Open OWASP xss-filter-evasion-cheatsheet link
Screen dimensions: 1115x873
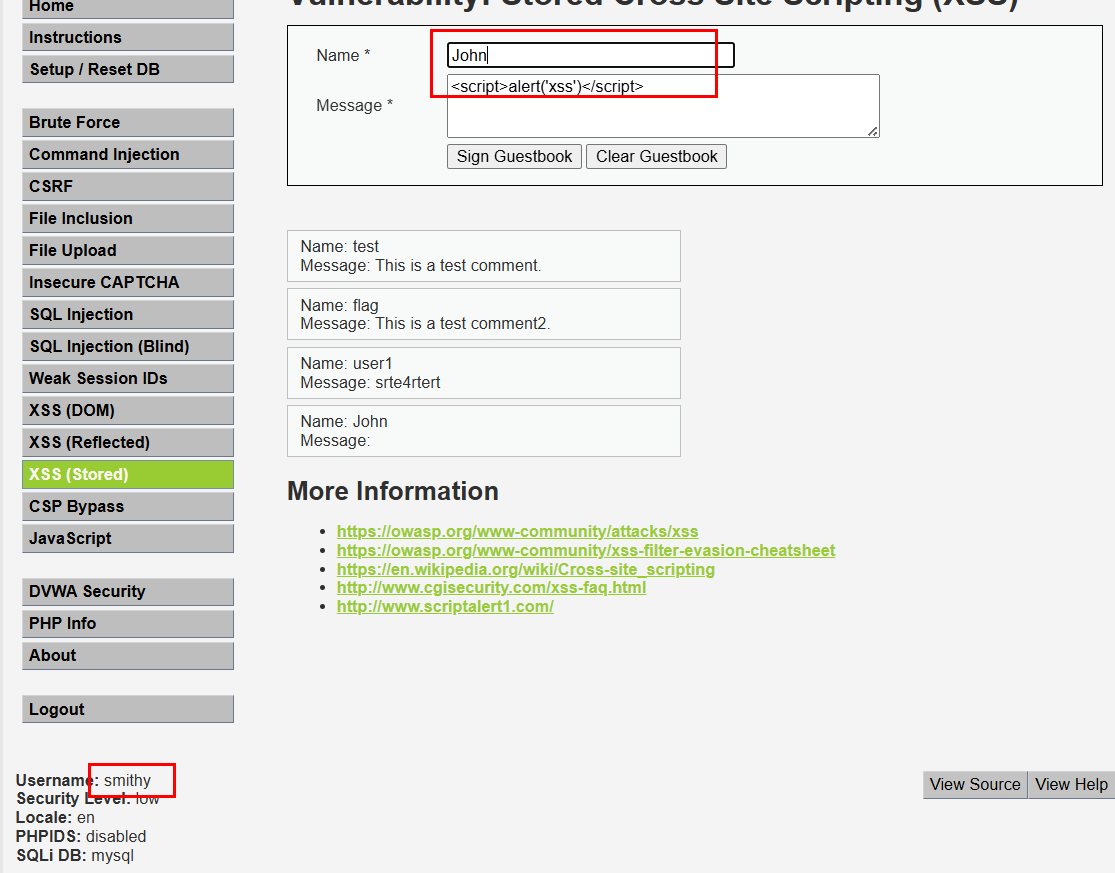(586, 550)
